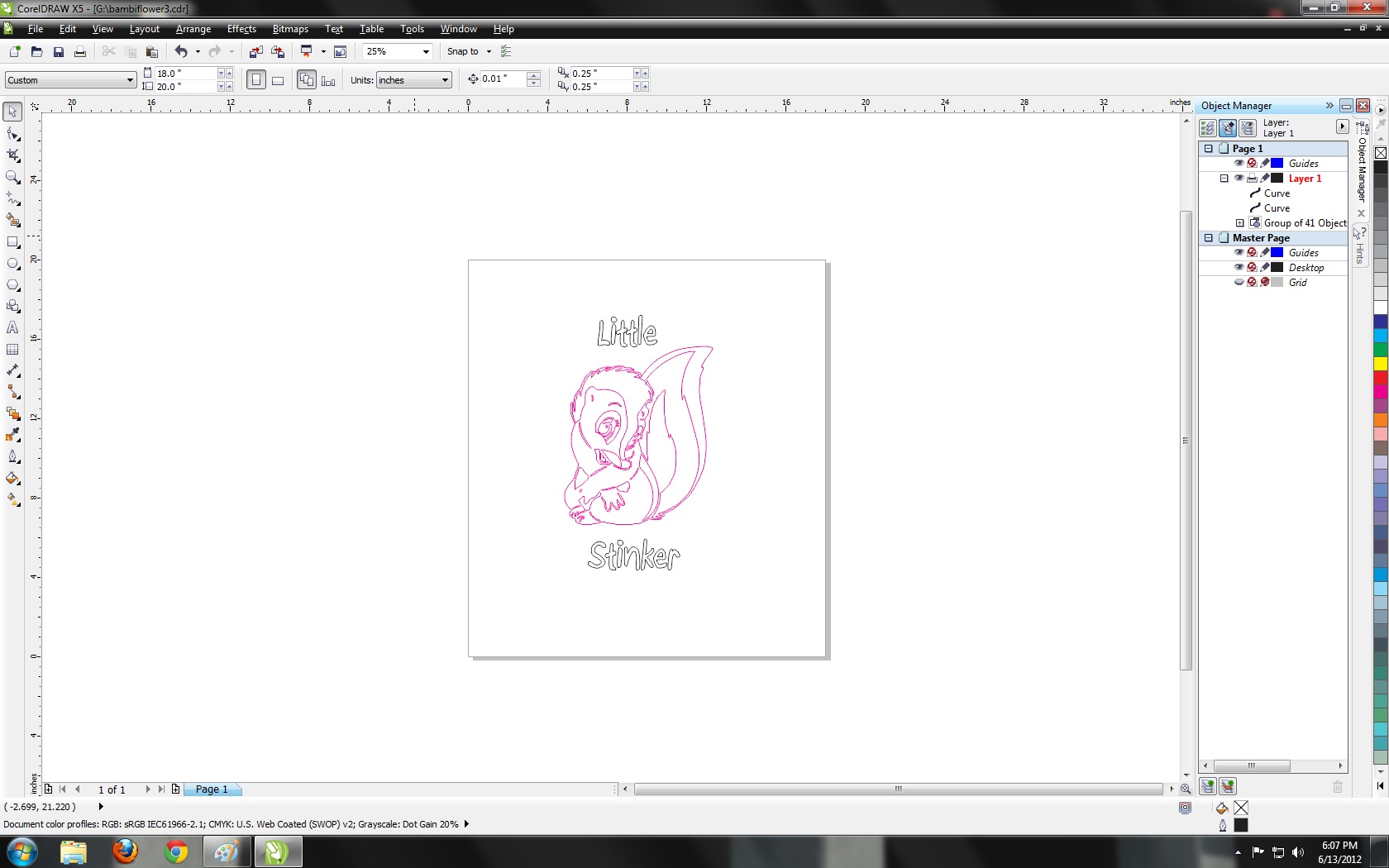Select the Basic Shapes tool

point(13,307)
